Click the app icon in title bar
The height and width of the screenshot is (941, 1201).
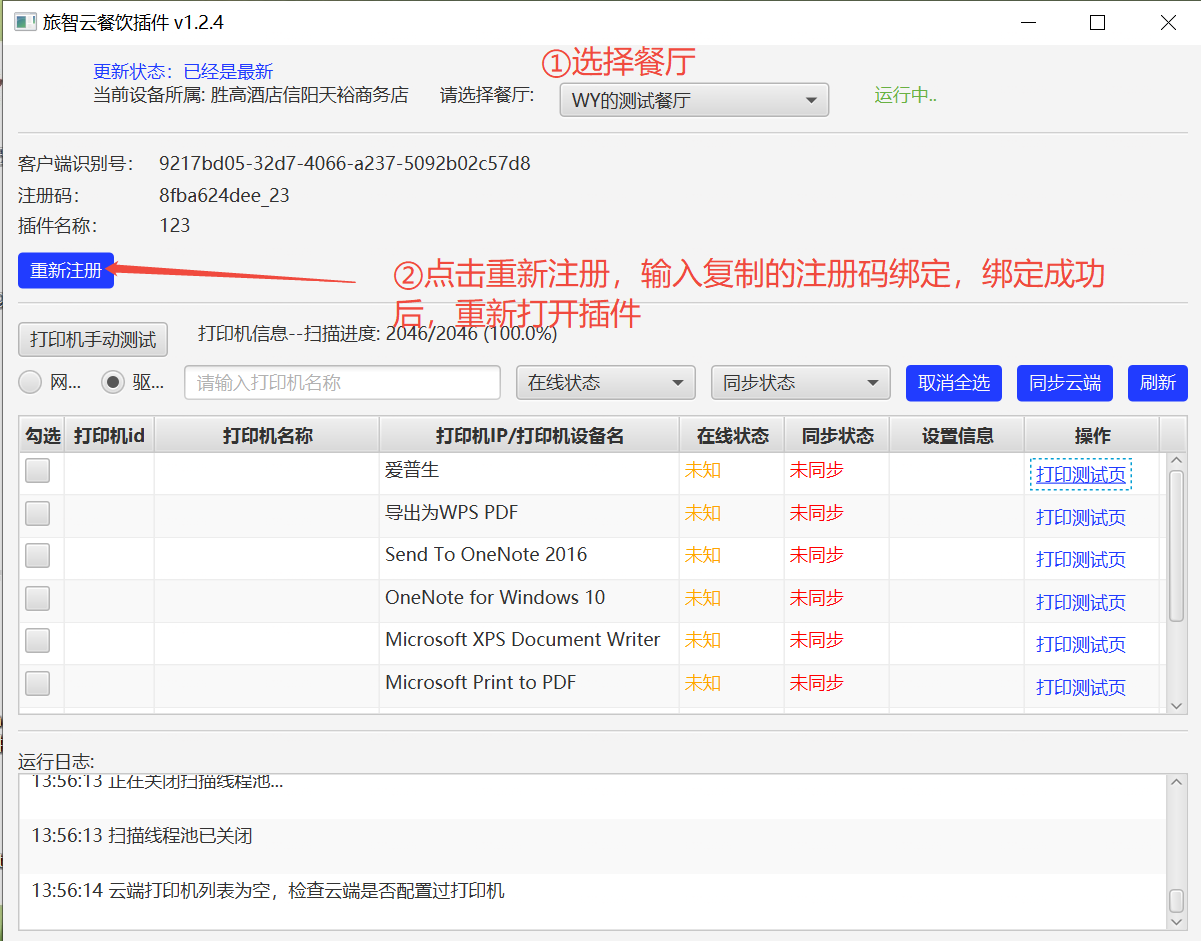pyautogui.click(x=25, y=22)
